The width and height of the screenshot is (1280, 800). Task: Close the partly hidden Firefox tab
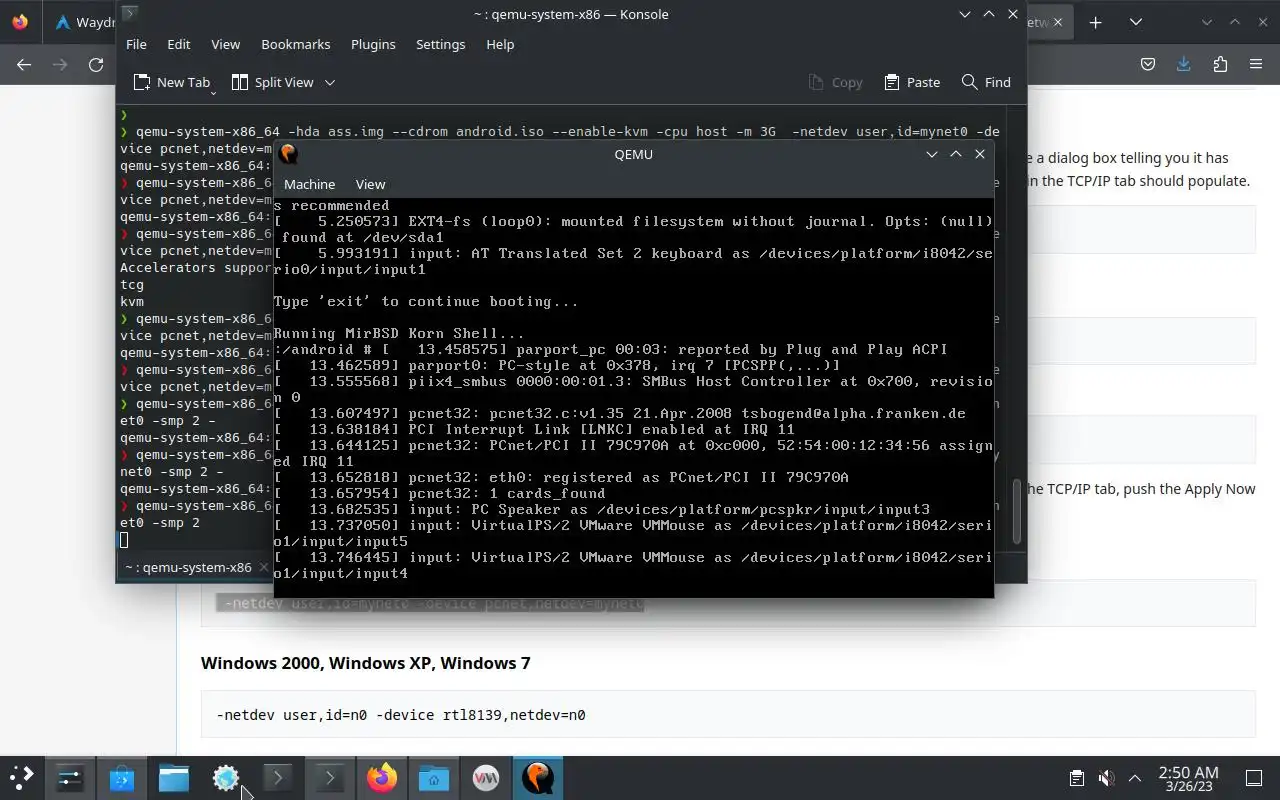[1059, 22]
